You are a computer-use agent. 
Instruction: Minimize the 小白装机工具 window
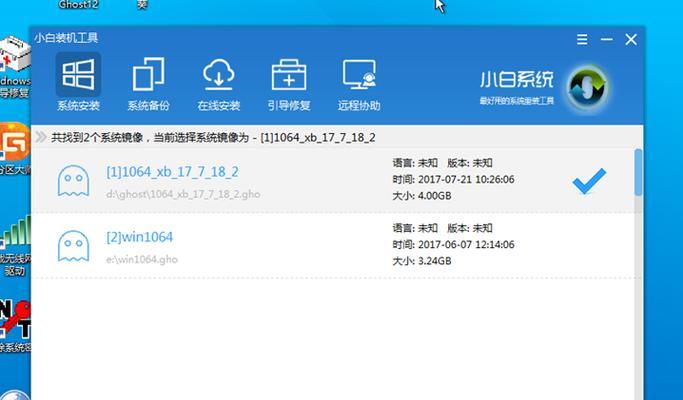607,40
